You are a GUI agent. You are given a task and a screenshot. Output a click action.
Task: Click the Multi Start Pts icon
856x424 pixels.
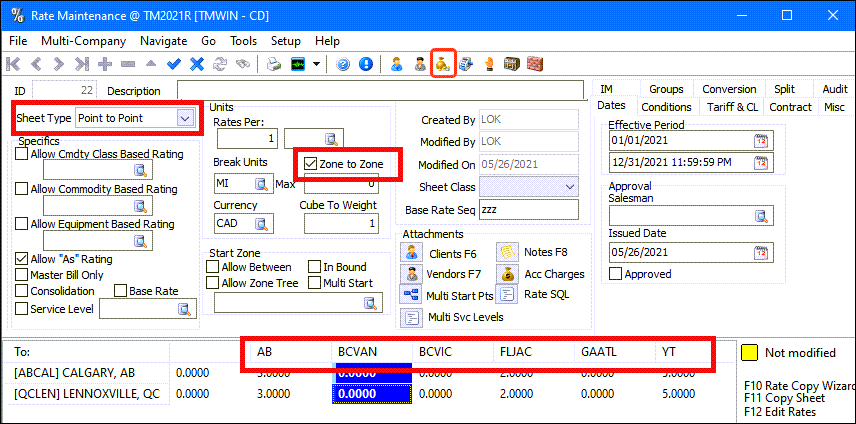click(x=411, y=294)
